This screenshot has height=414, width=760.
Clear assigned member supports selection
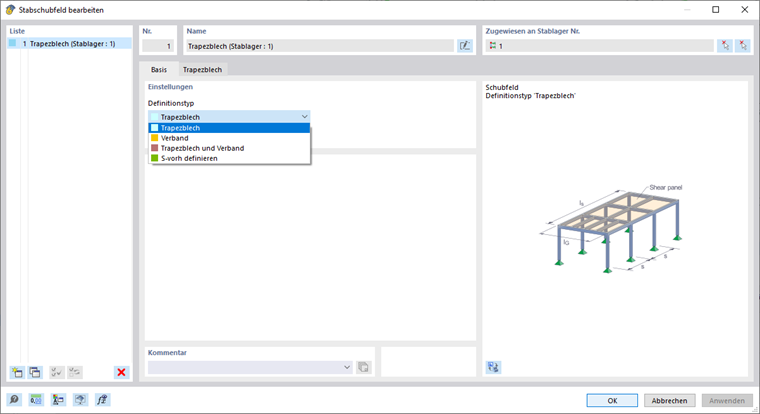click(x=743, y=46)
